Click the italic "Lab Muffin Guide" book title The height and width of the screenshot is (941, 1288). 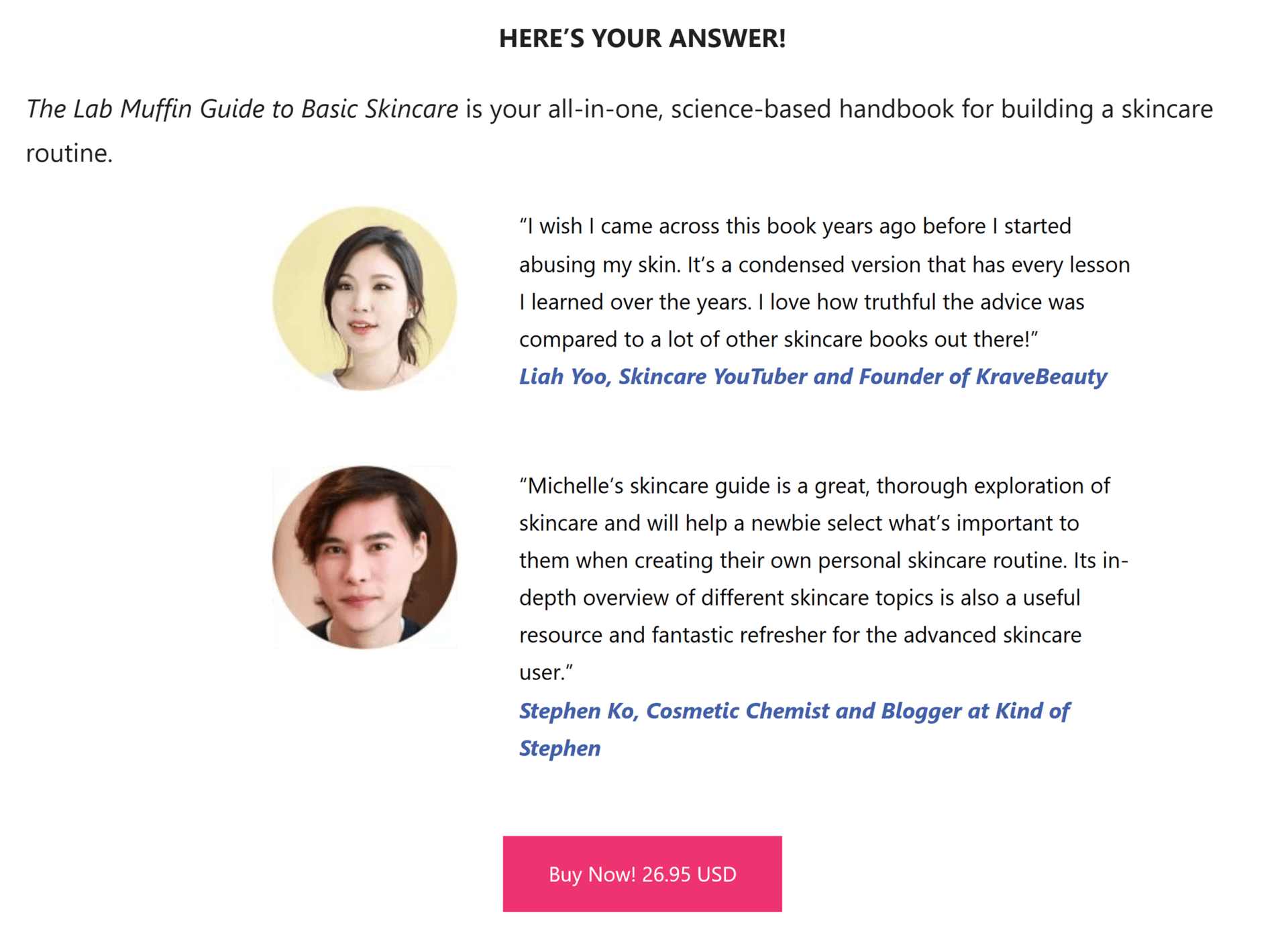(168, 109)
